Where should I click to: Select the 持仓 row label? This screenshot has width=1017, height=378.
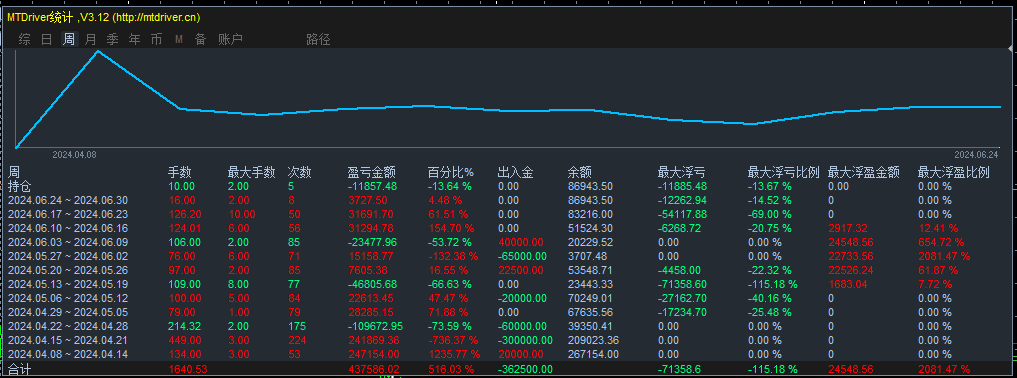(x=20, y=186)
